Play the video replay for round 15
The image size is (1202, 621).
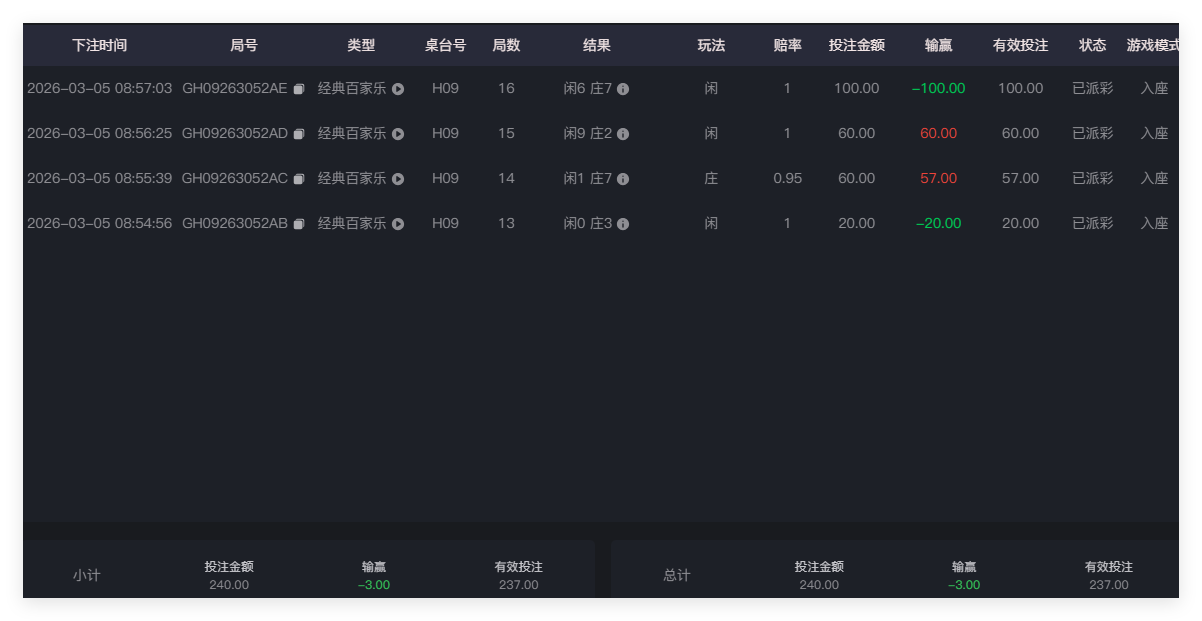click(397, 133)
